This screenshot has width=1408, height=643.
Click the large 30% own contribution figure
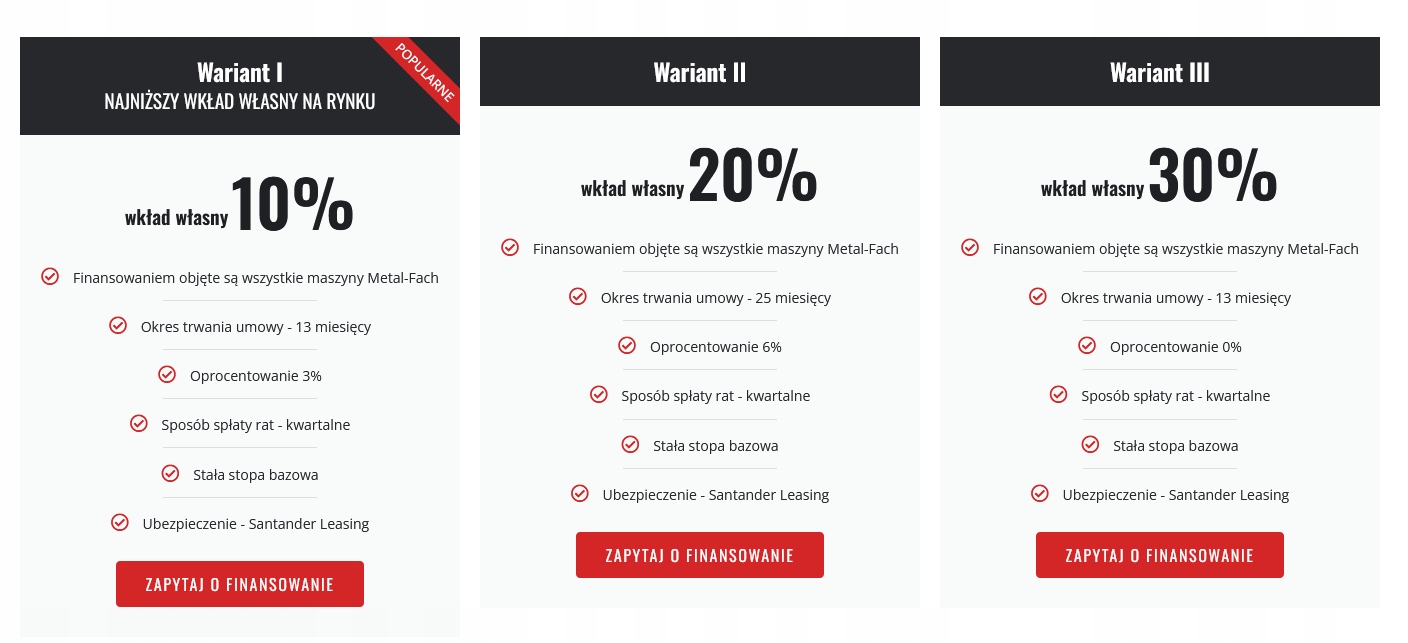pos(1212,176)
